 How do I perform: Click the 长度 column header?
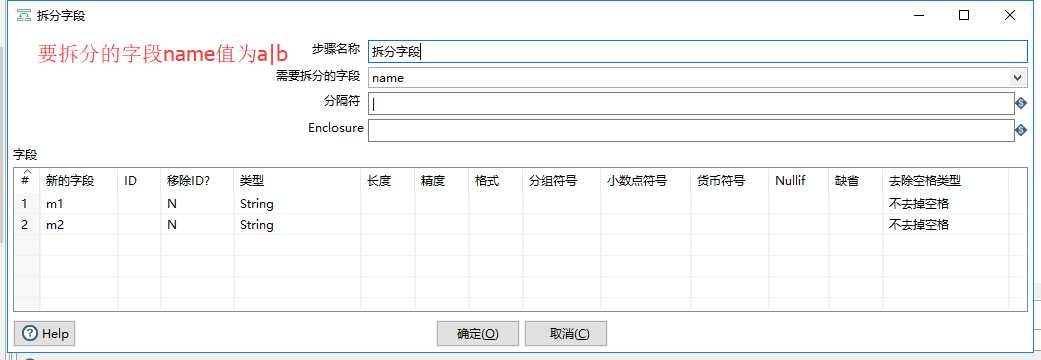coord(388,181)
